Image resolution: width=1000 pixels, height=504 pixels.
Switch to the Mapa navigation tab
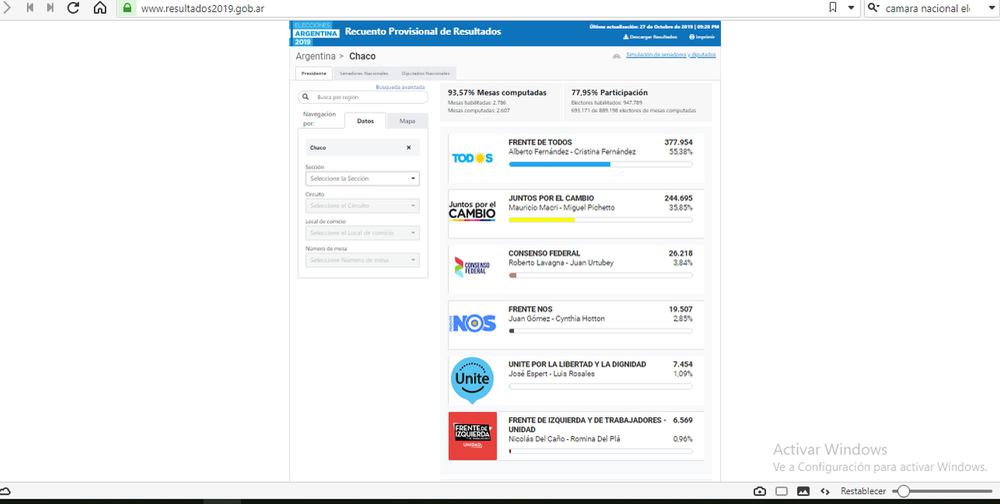pos(407,121)
